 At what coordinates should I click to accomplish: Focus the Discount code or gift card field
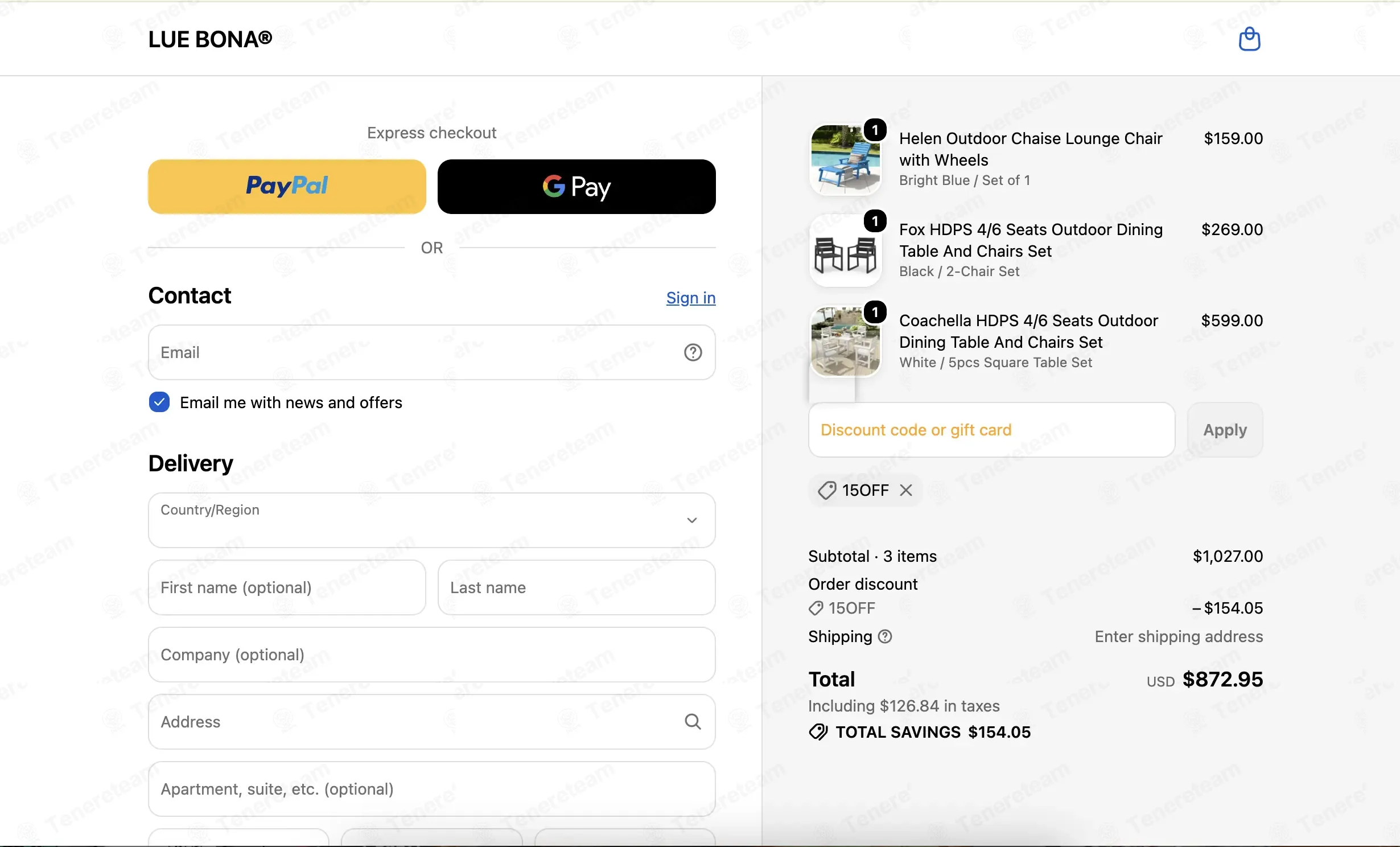(991, 430)
